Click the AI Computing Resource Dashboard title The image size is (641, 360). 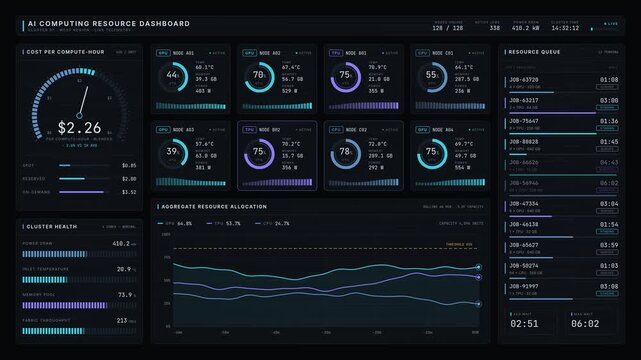[x=109, y=24]
